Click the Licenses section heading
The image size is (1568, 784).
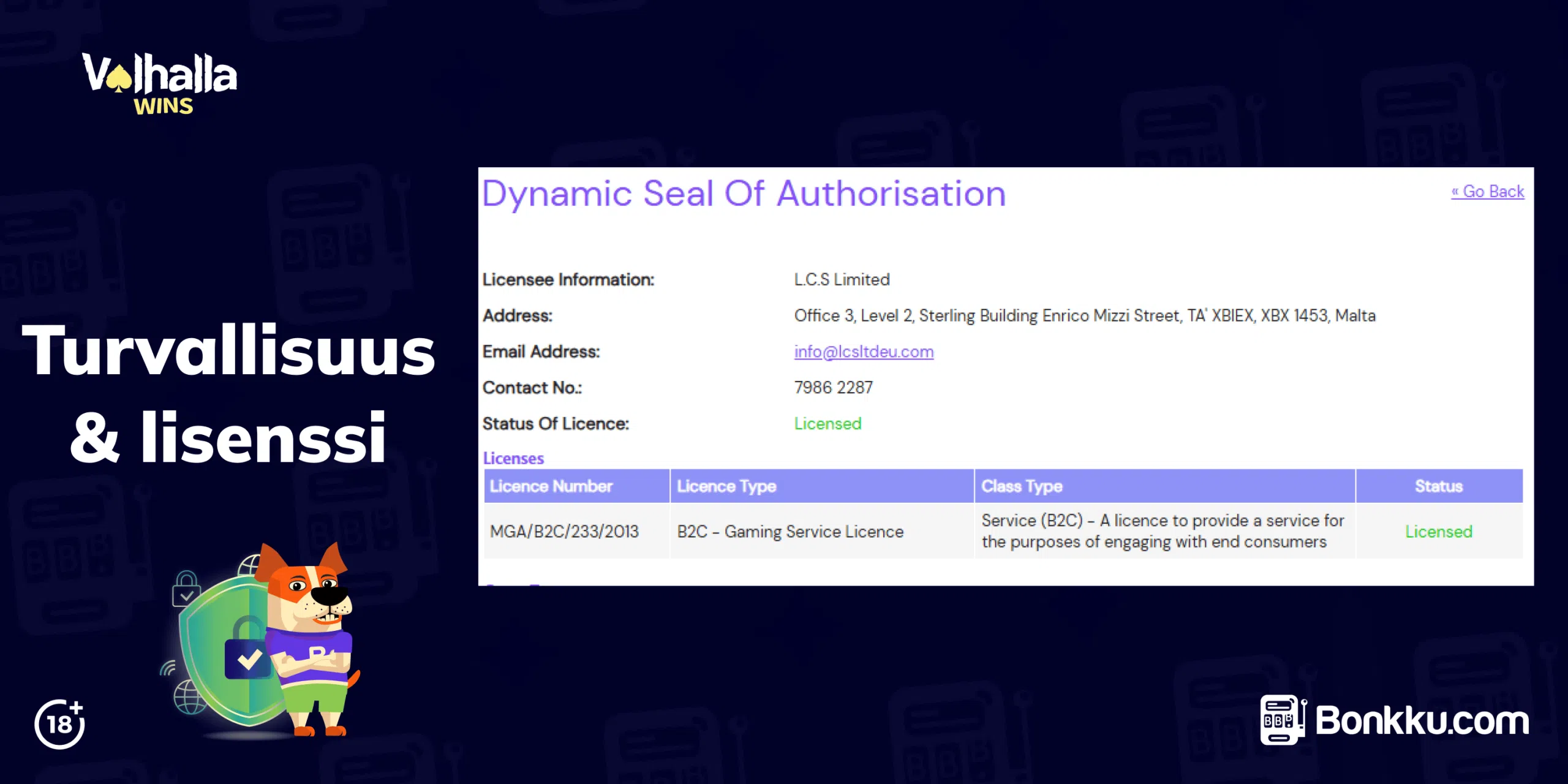513,458
